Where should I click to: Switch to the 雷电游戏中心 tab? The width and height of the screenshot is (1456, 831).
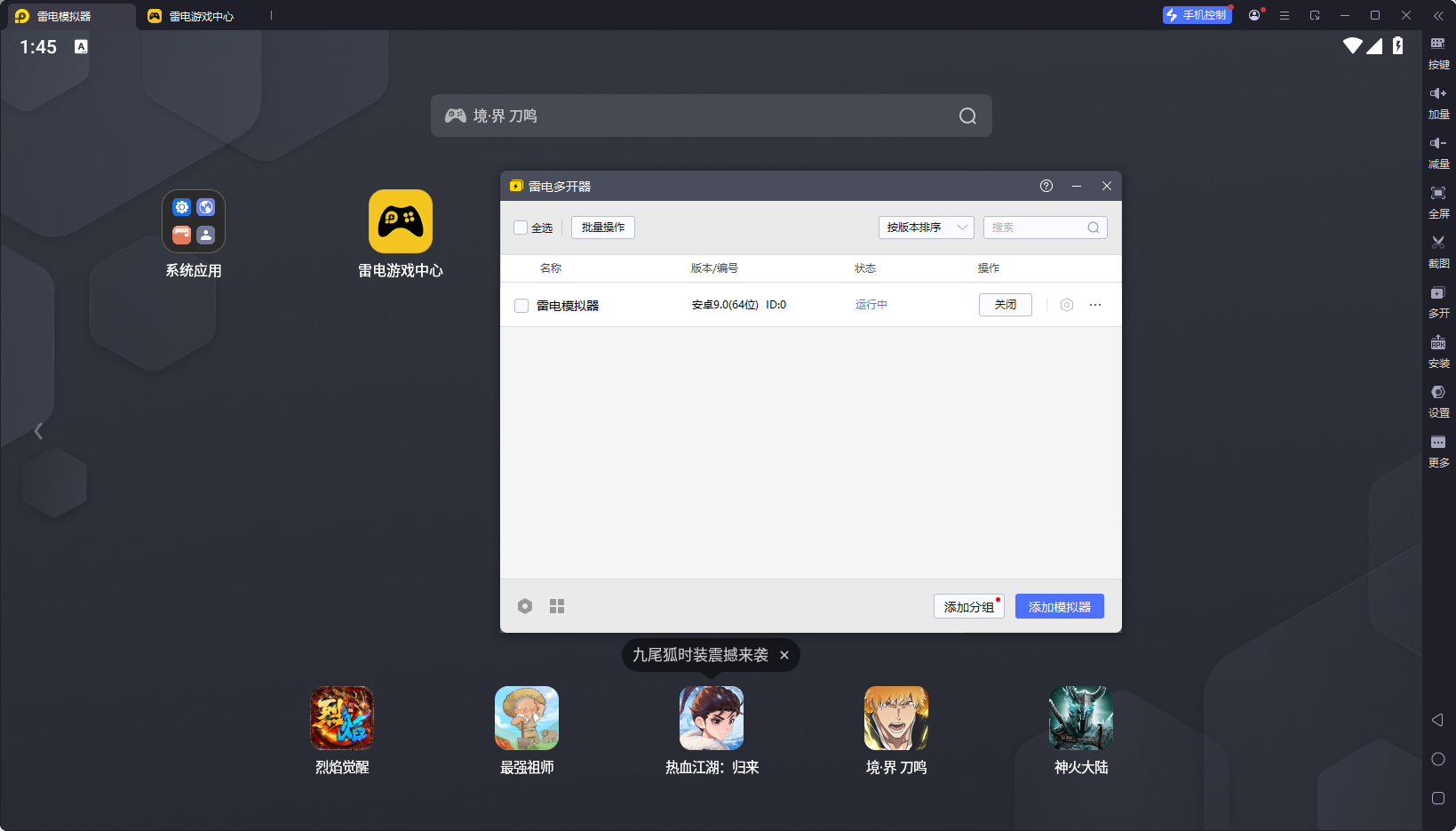tap(202, 16)
